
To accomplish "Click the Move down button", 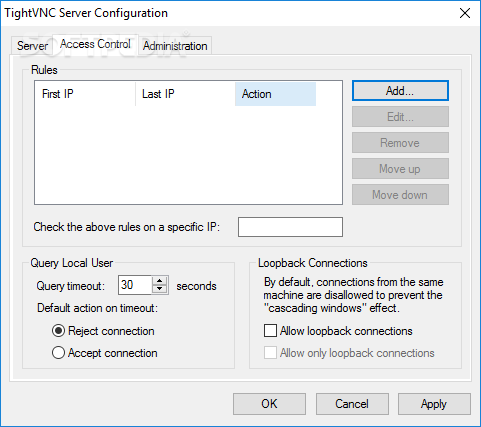I will pos(400,195).
